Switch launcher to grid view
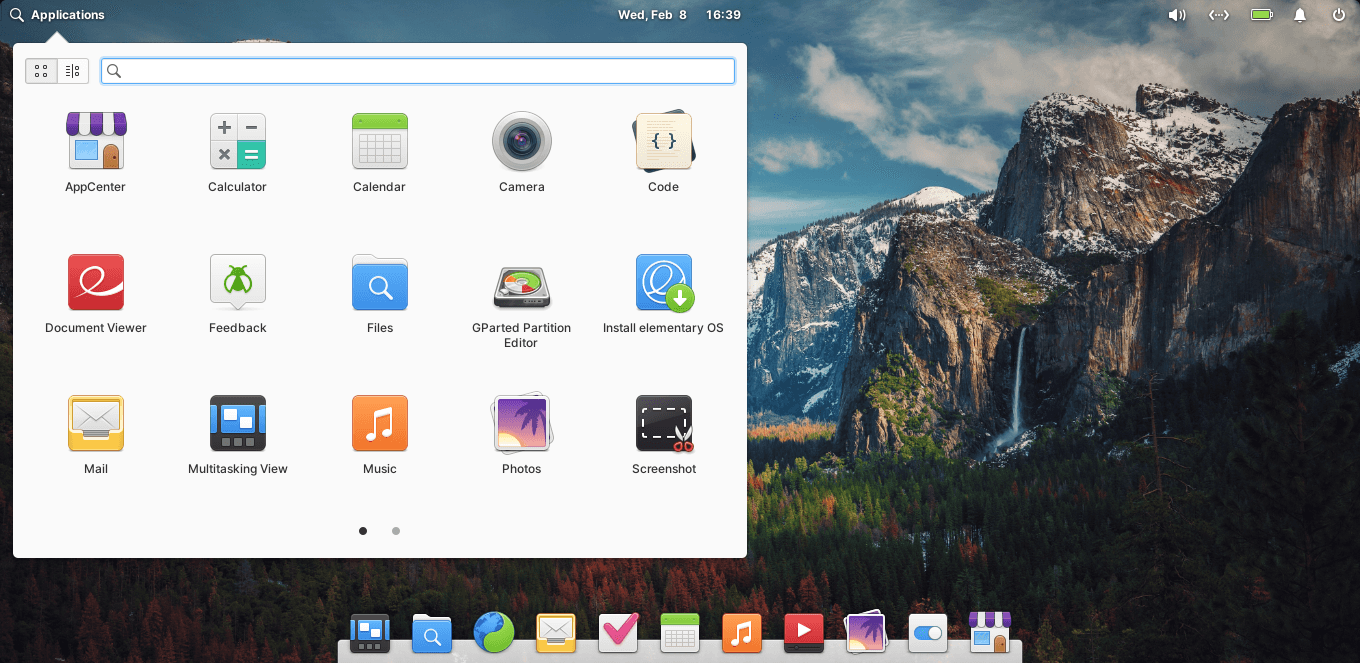This screenshot has width=1360, height=663. 41,71
